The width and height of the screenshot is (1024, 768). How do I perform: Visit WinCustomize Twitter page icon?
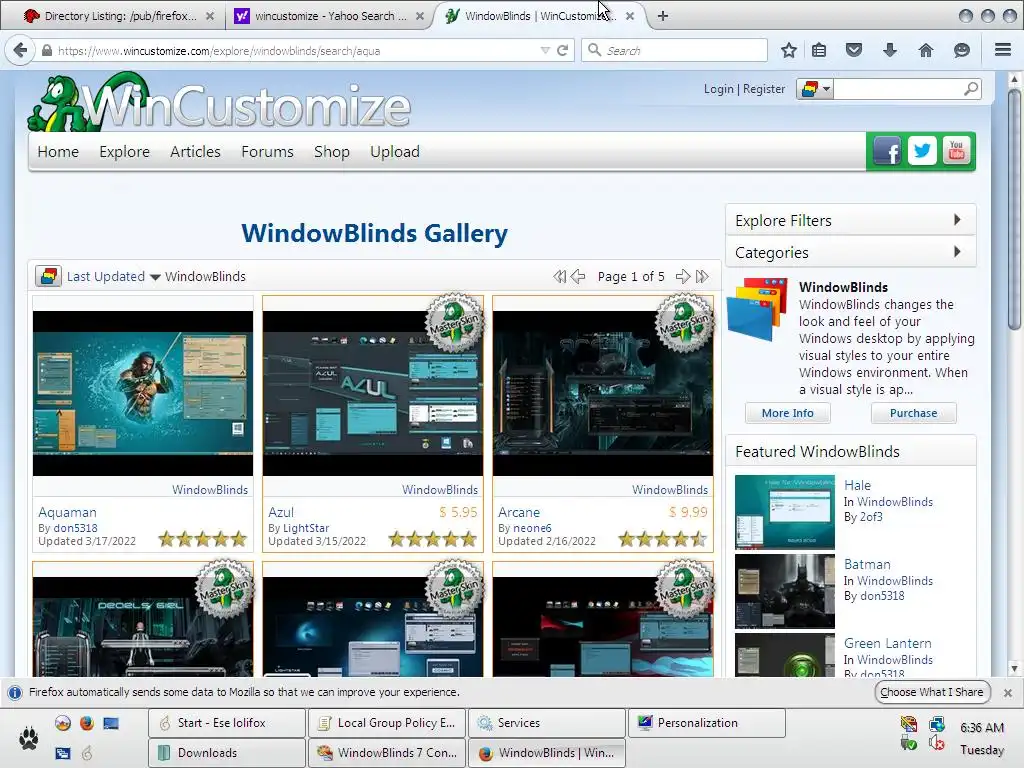921,151
